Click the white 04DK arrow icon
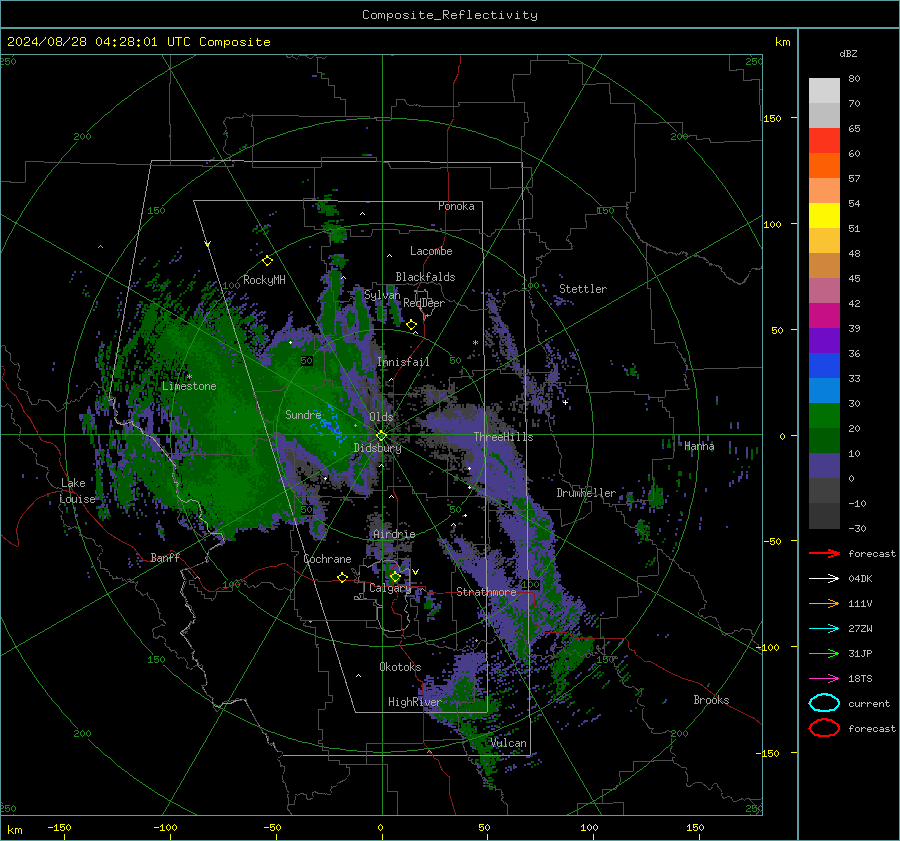Viewport: 900px width, 841px height. tap(824, 578)
